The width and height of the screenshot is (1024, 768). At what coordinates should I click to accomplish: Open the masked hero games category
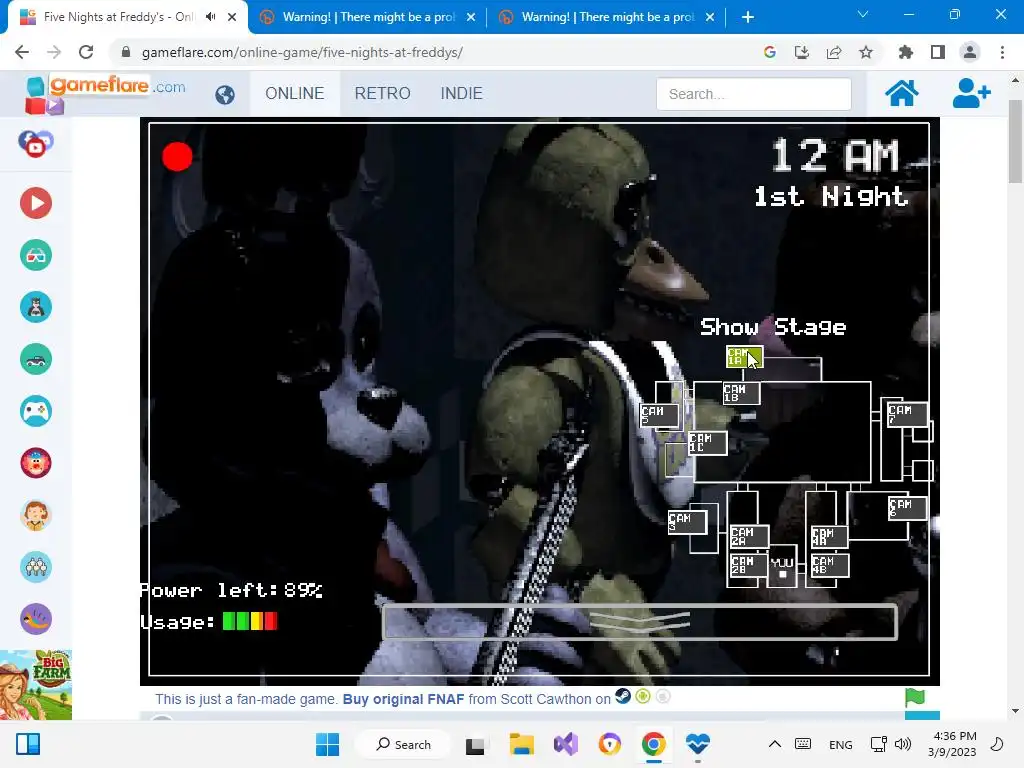pos(36,307)
